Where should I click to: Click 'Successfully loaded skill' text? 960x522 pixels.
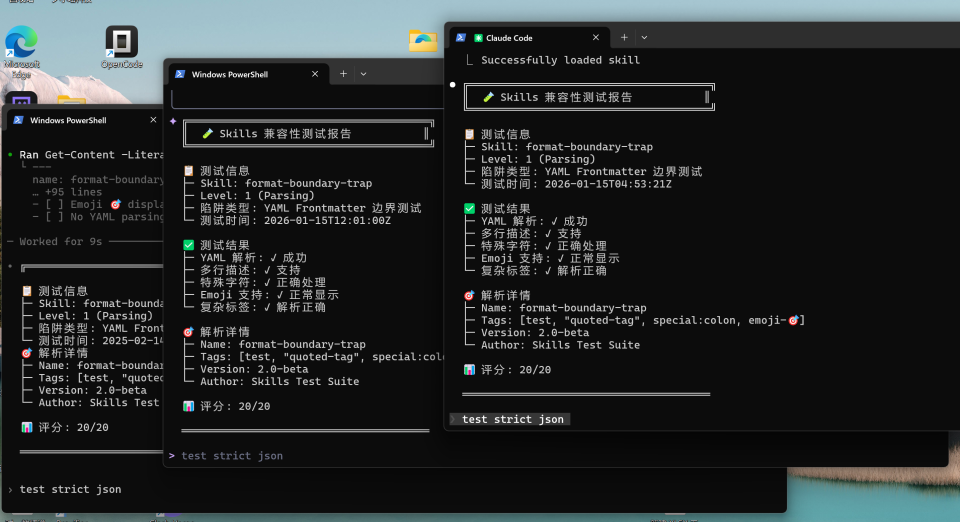[560, 60]
